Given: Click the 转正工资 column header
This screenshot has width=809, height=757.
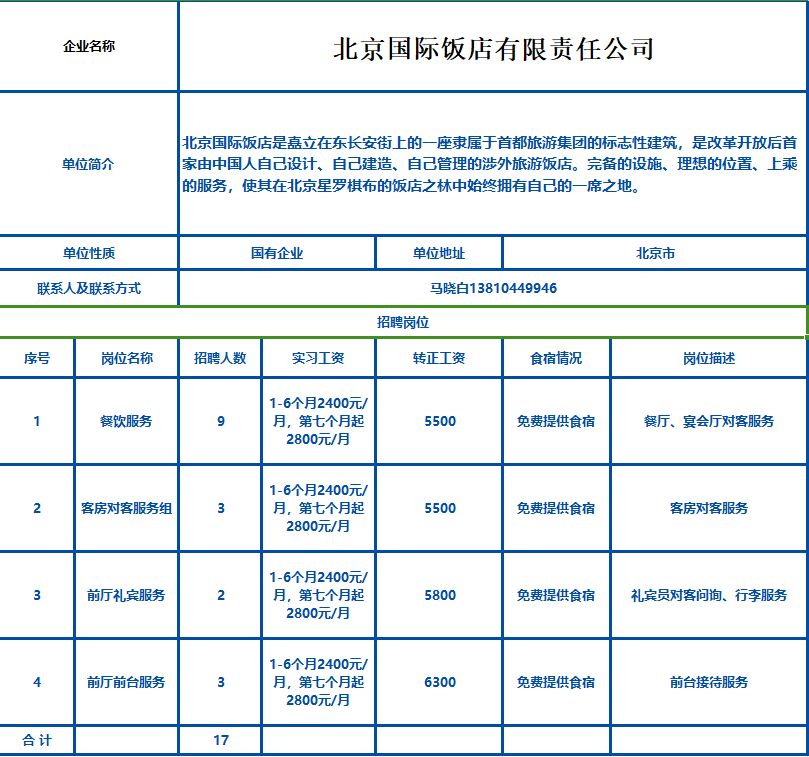Looking at the screenshot, I should (x=439, y=358).
